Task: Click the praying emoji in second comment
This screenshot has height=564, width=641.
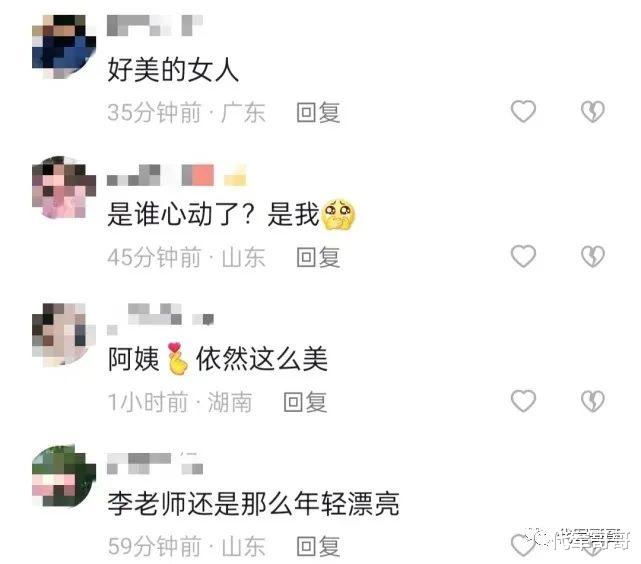Action: point(339,214)
